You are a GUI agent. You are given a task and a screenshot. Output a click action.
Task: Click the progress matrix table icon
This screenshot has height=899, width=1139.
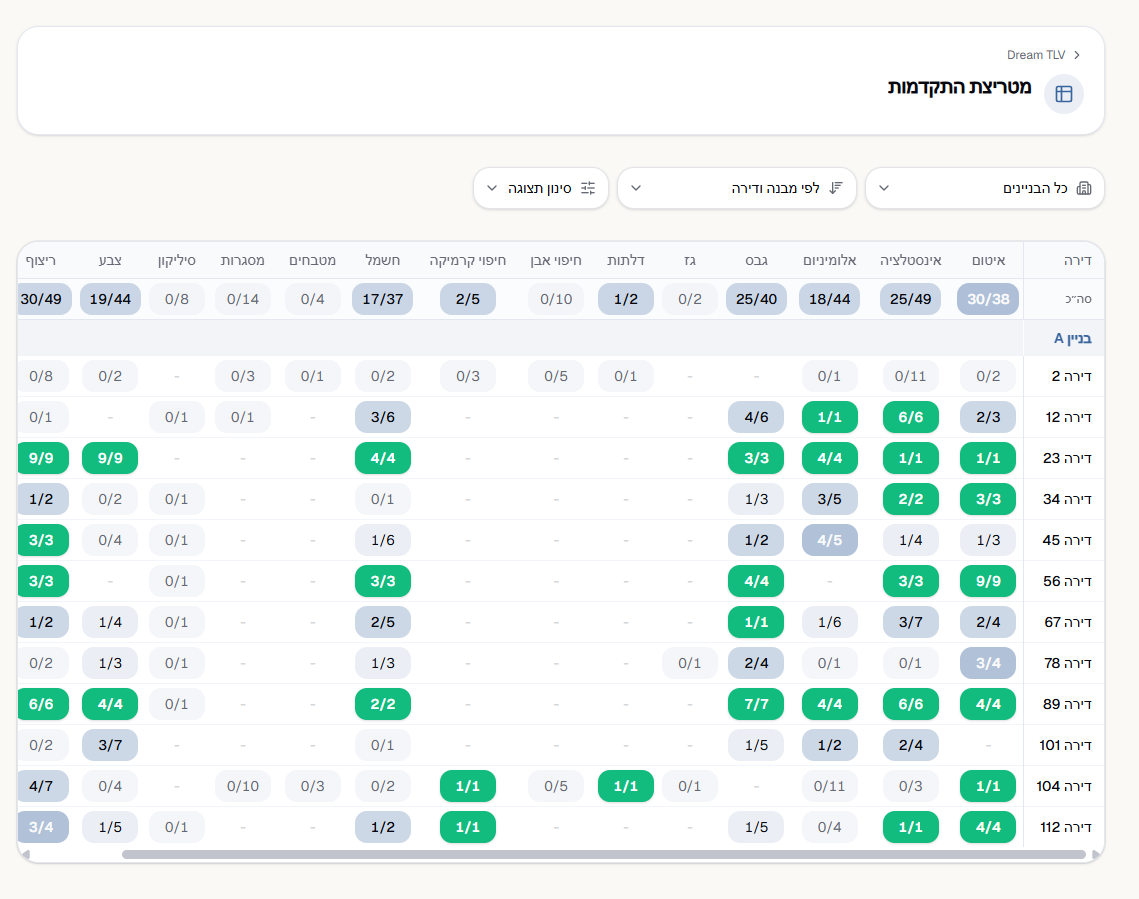point(1063,94)
